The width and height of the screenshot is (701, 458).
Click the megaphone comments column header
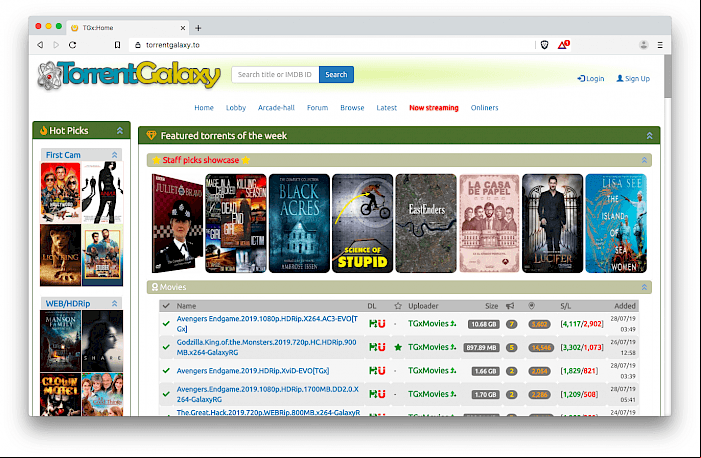click(x=510, y=306)
